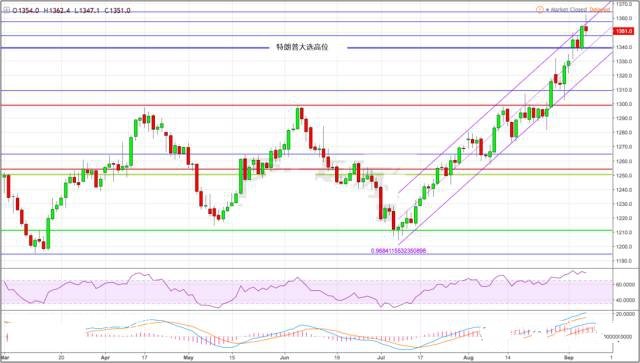Click the Aug label on time axis
The height and width of the screenshot is (363, 640).
click(x=469, y=358)
